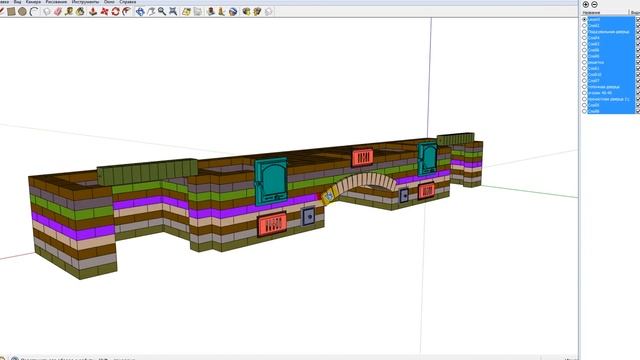Image resolution: width=640 pixels, height=360 pixels.
Task: Click the grayed Share Component icon
Action: (269, 11)
